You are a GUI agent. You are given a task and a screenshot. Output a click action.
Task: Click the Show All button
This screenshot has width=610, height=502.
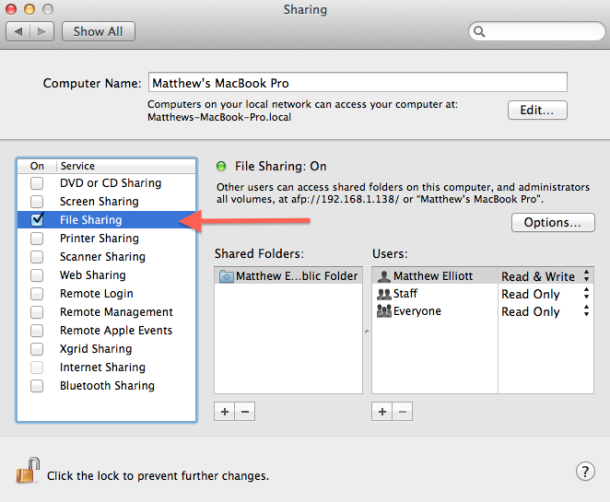(98, 31)
